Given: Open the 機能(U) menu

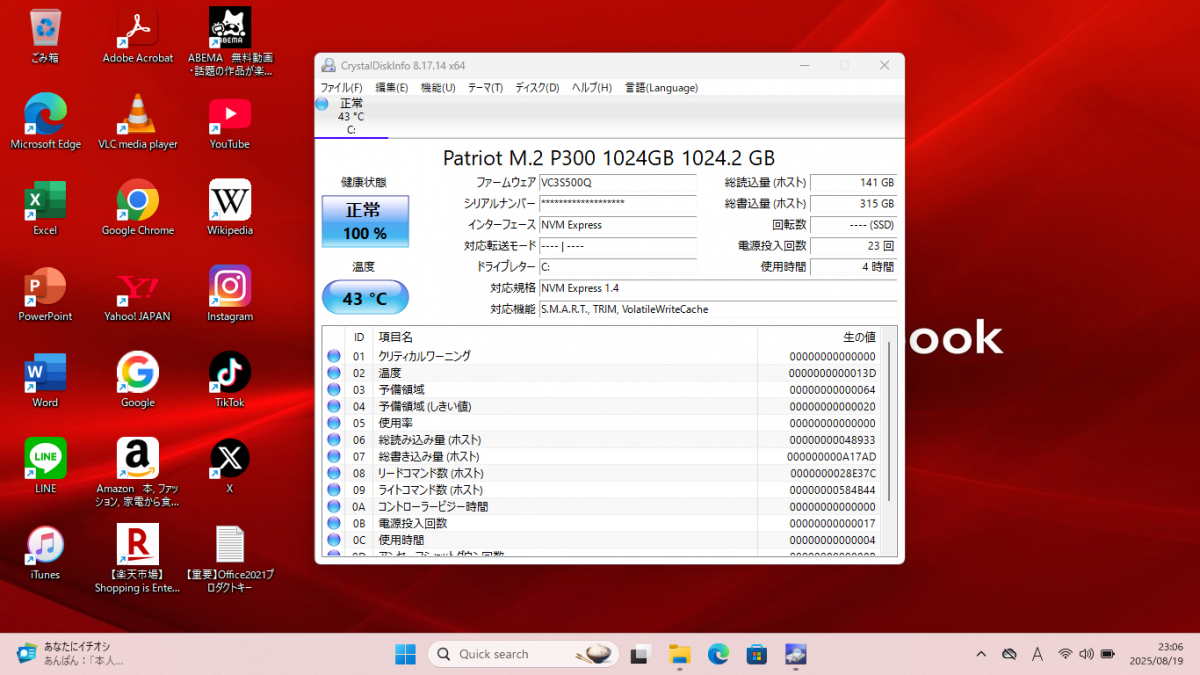Looking at the screenshot, I should click(x=438, y=88).
